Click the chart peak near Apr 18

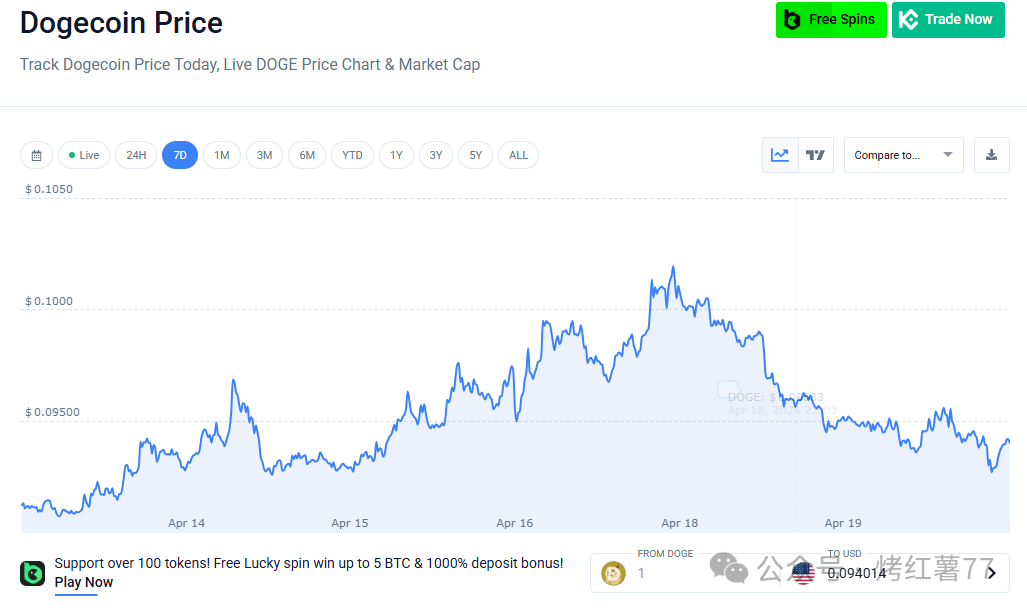(x=673, y=267)
